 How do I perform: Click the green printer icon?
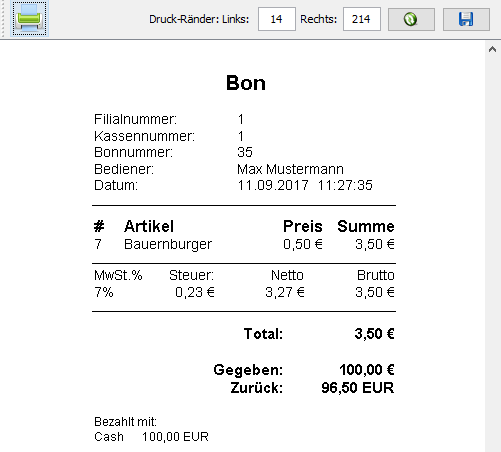pyautogui.click(x=29, y=18)
